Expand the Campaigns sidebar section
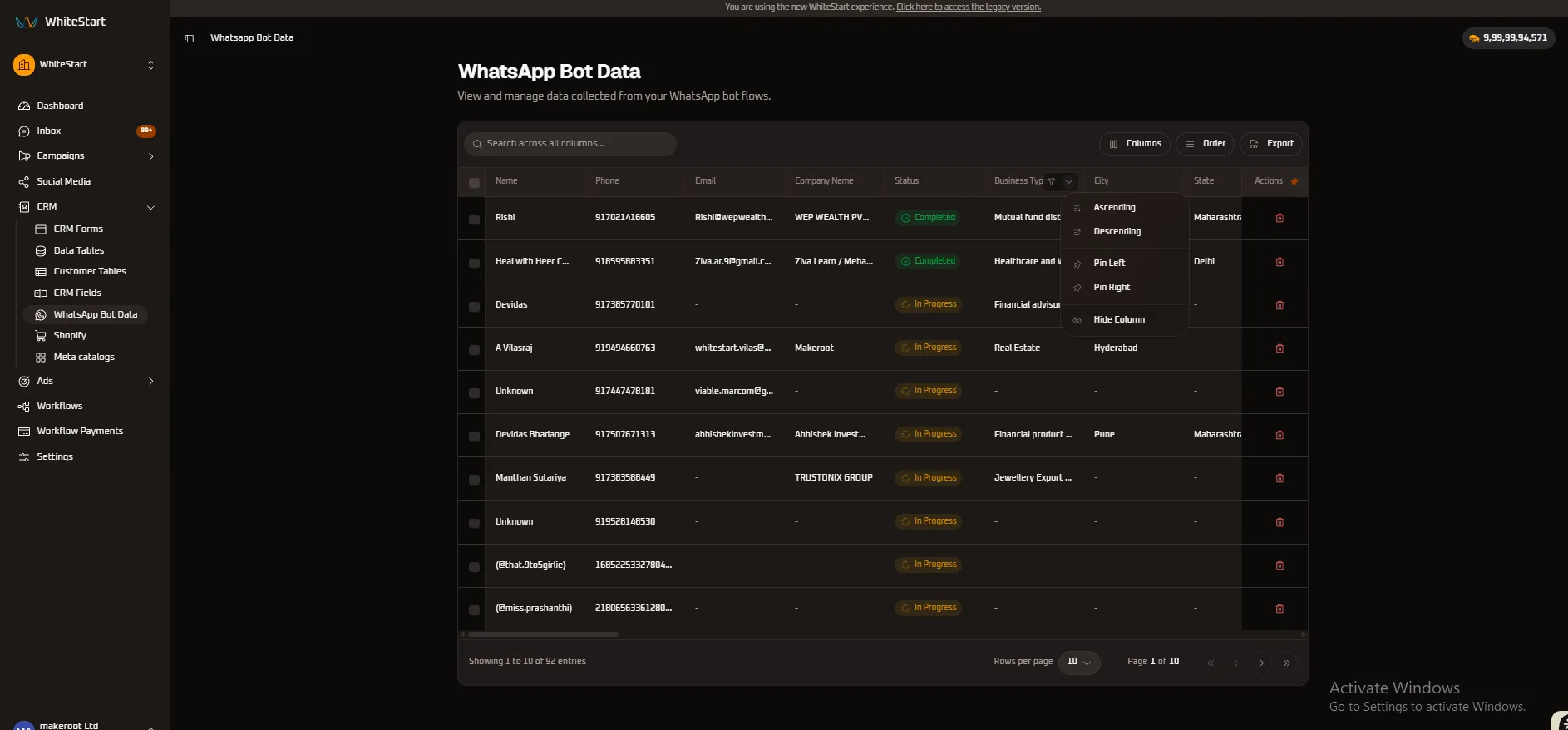This screenshot has width=1568, height=730. (150, 156)
